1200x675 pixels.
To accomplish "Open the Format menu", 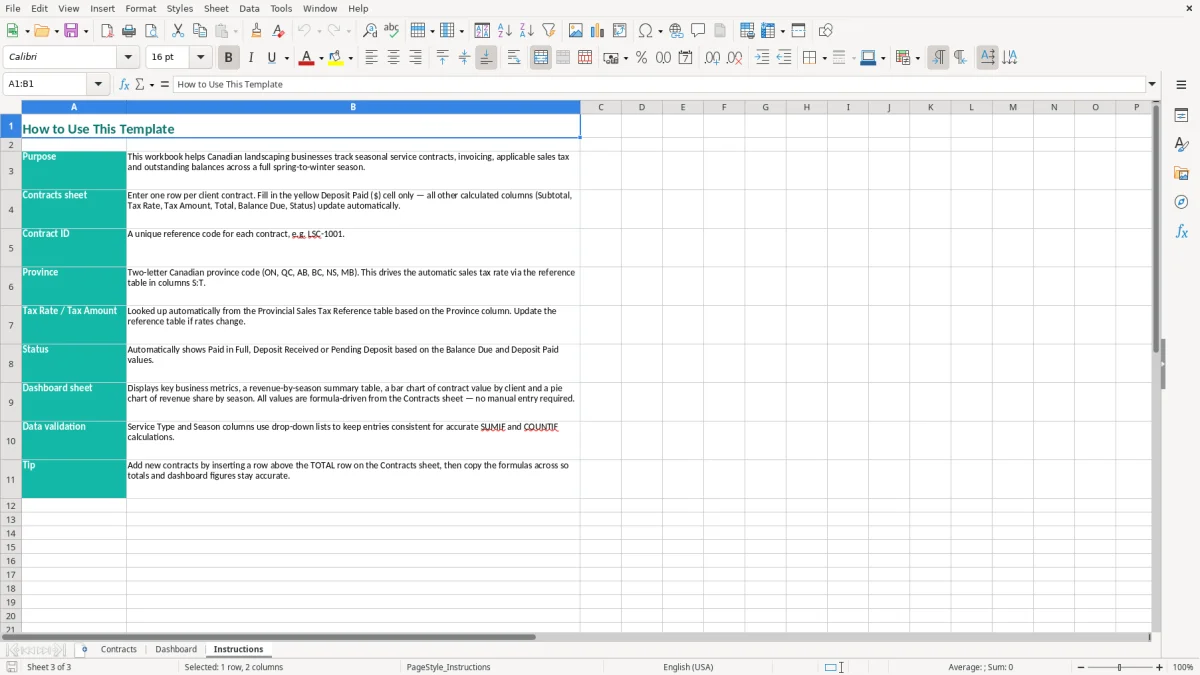I will (x=140, y=8).
